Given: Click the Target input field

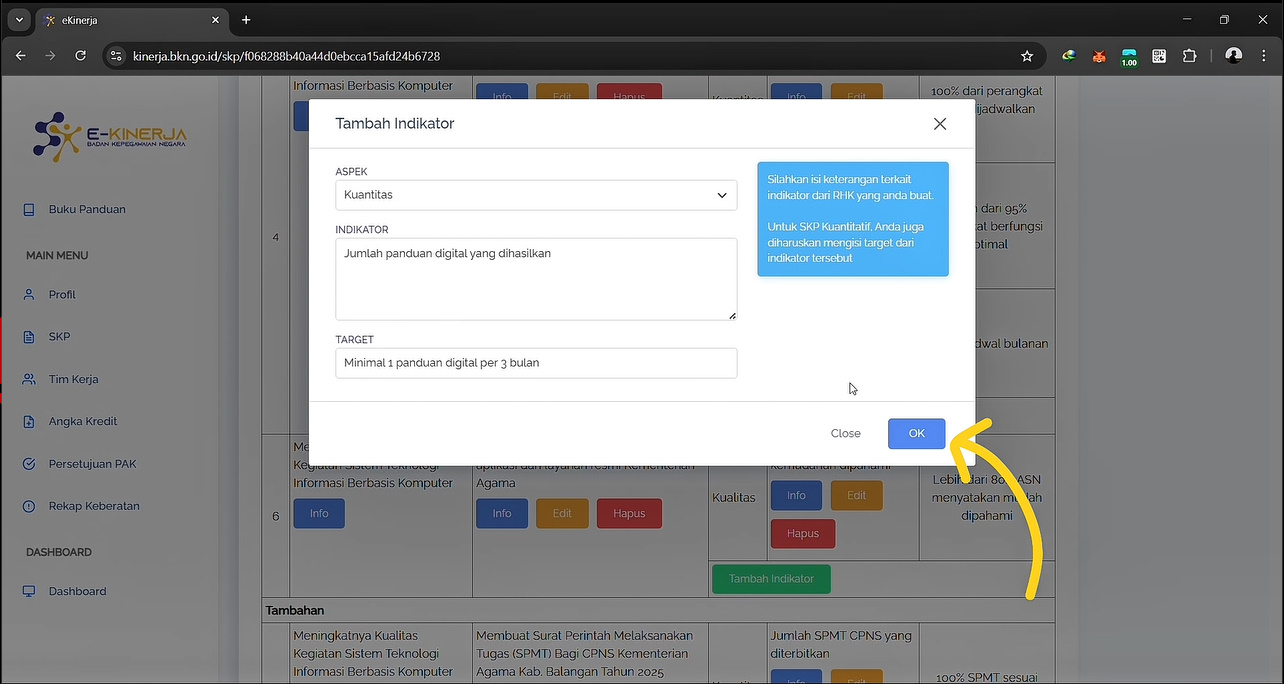Looking at the screenshot, I should tap(536, 363).
